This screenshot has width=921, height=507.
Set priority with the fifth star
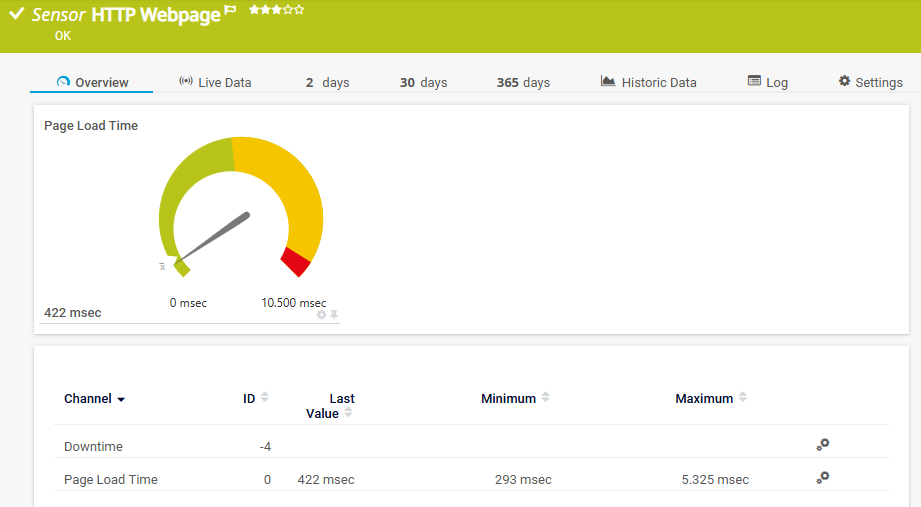click(x=299, y=9)
